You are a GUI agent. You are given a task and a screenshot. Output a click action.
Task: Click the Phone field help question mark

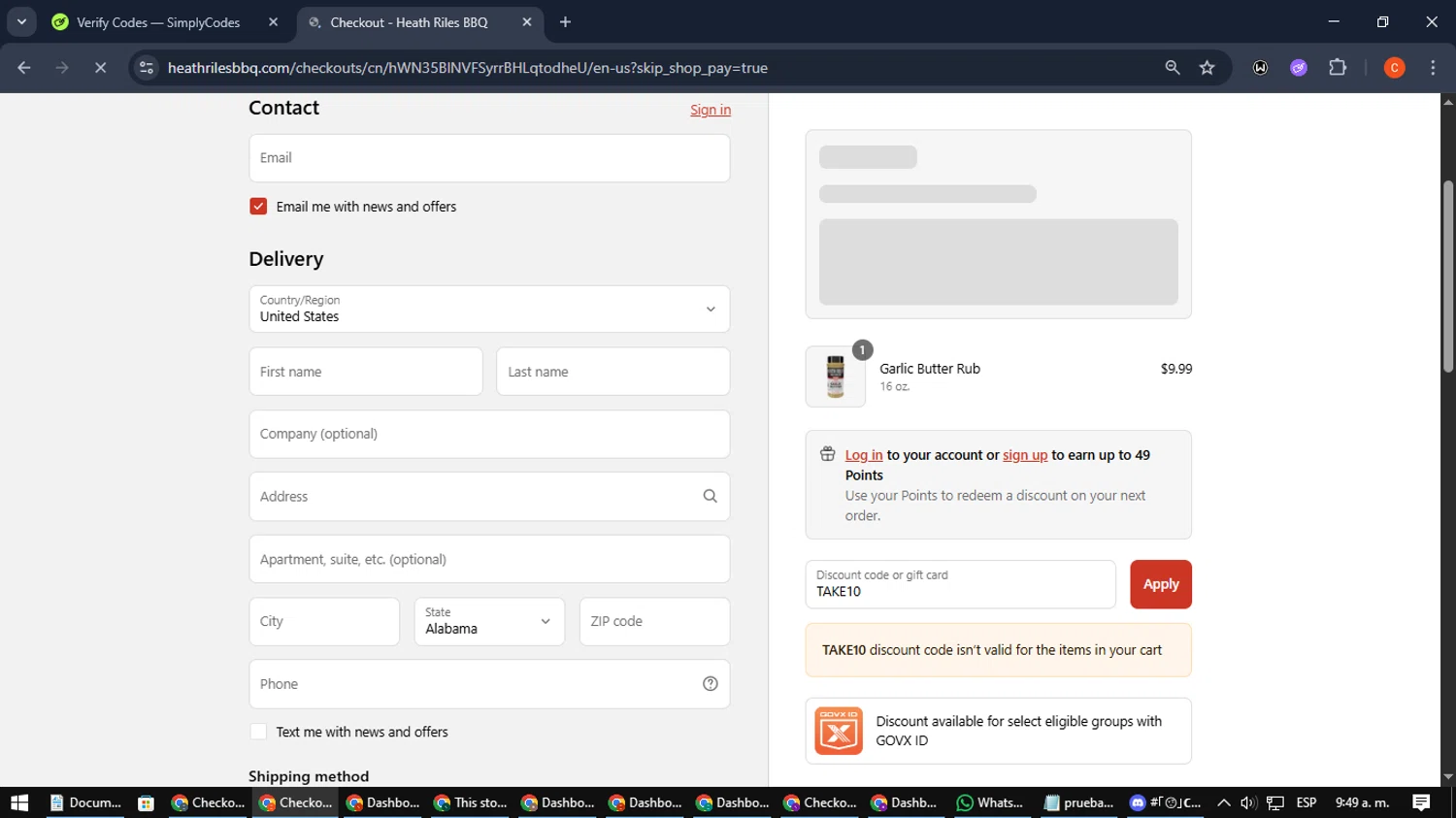pos(710,684)
